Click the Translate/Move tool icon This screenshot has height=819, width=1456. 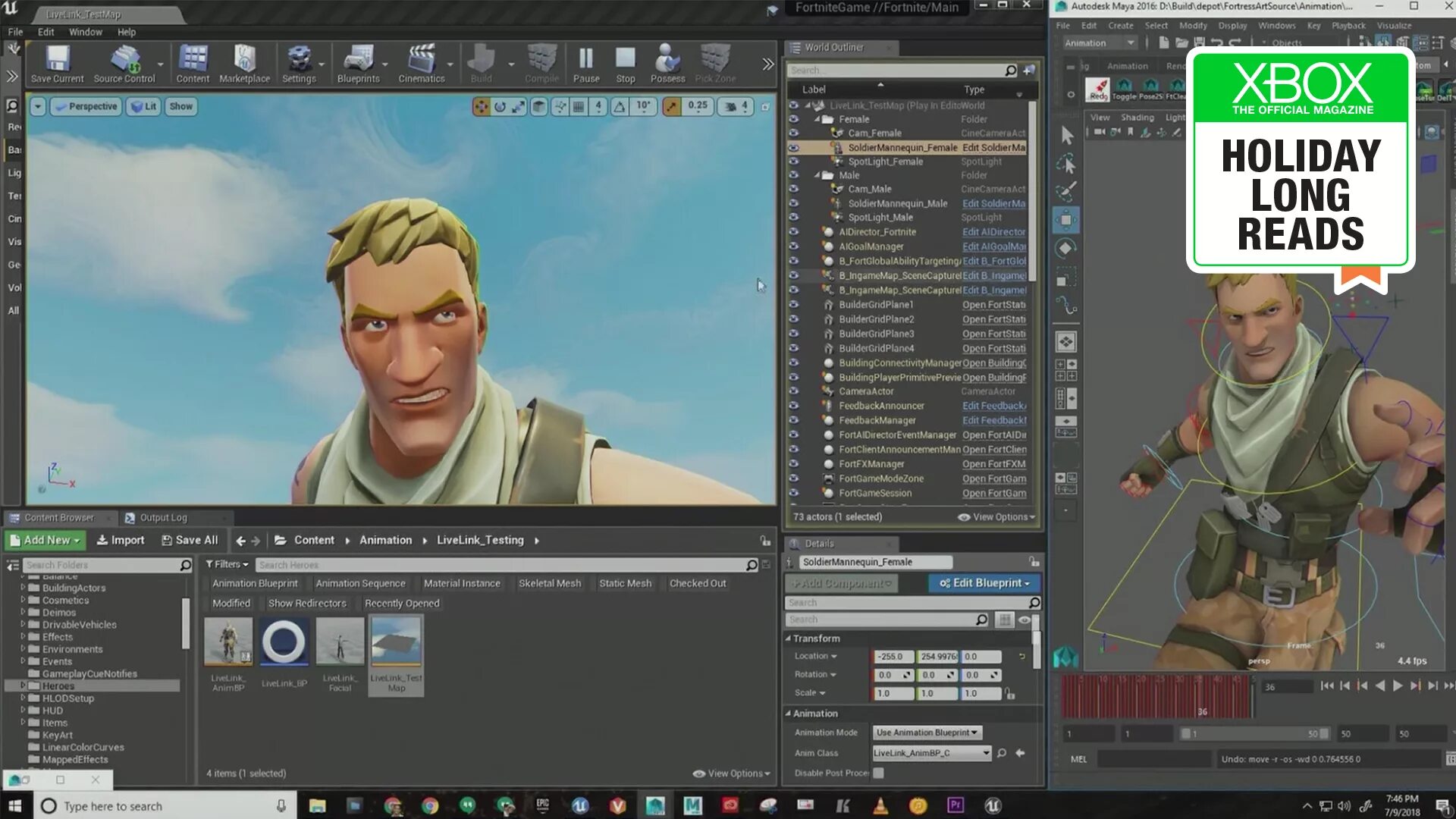click(480, 106)
